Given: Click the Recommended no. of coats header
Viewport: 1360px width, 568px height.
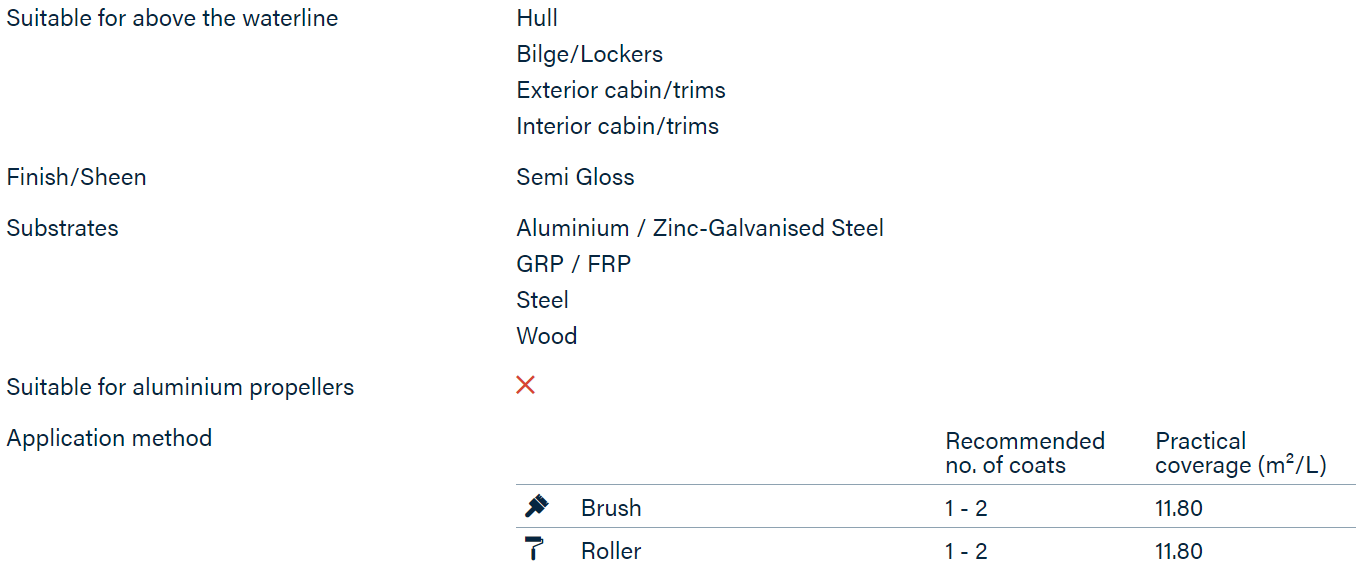Looking at the screenshot, I should tap(1025, 453).
